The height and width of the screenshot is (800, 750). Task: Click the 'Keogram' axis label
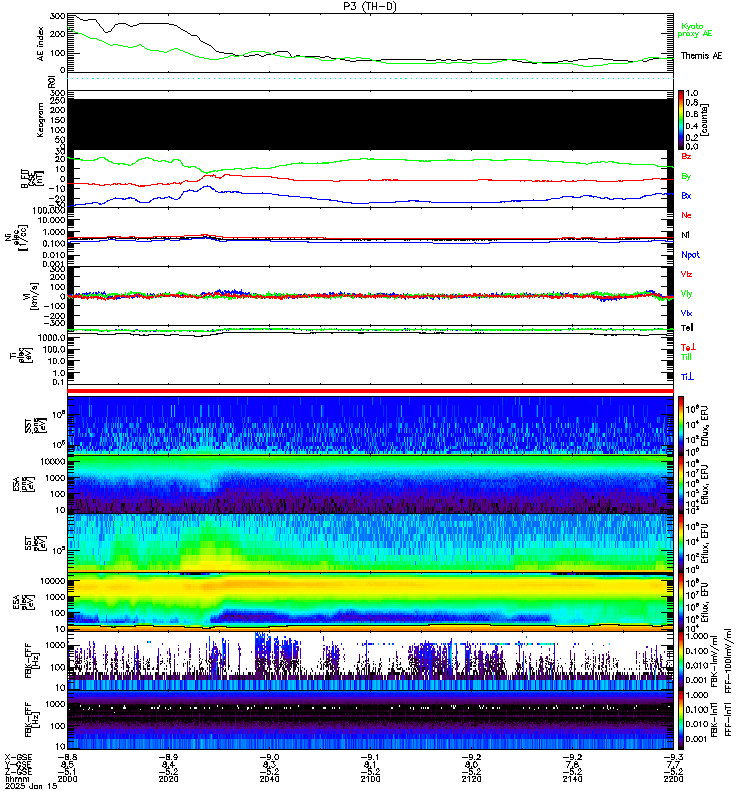tap(40, 120)
